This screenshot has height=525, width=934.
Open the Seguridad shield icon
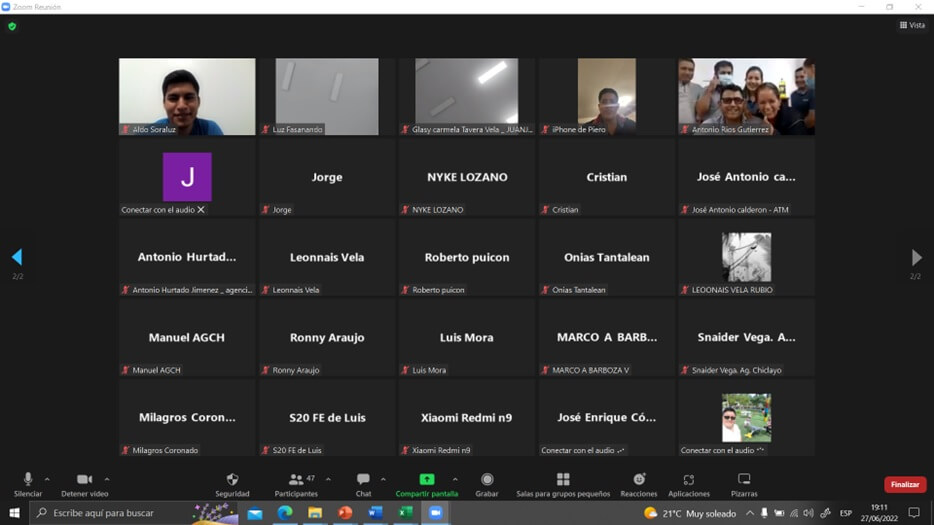(x=232, y=481)
